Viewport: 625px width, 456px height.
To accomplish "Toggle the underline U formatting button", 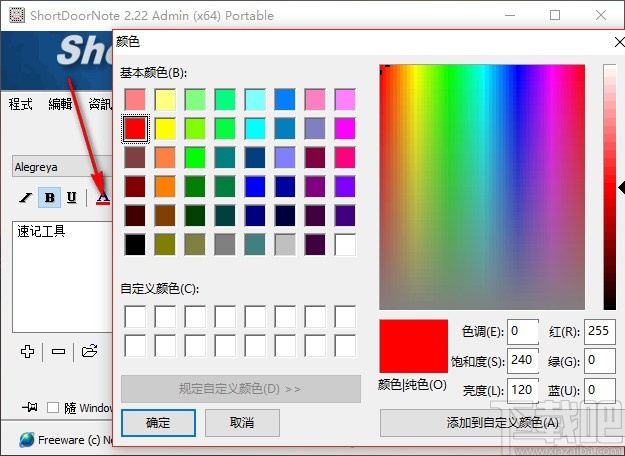I will click(72, 197).
